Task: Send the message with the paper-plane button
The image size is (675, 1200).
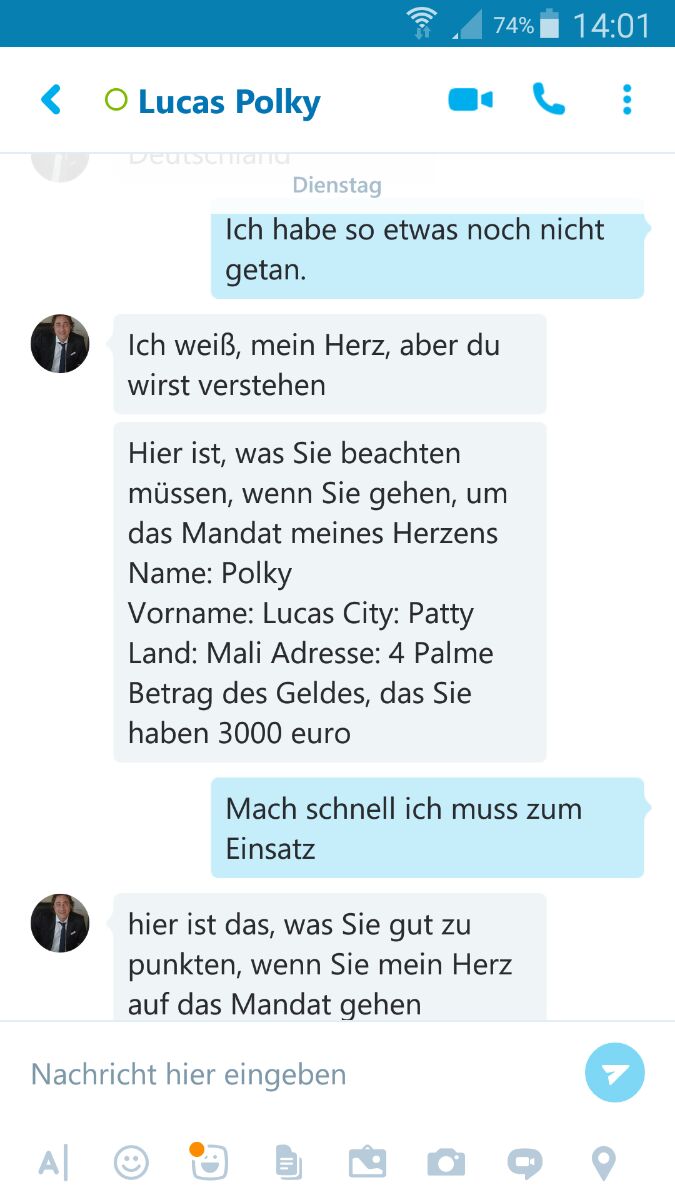Action: pos(615,1073)
